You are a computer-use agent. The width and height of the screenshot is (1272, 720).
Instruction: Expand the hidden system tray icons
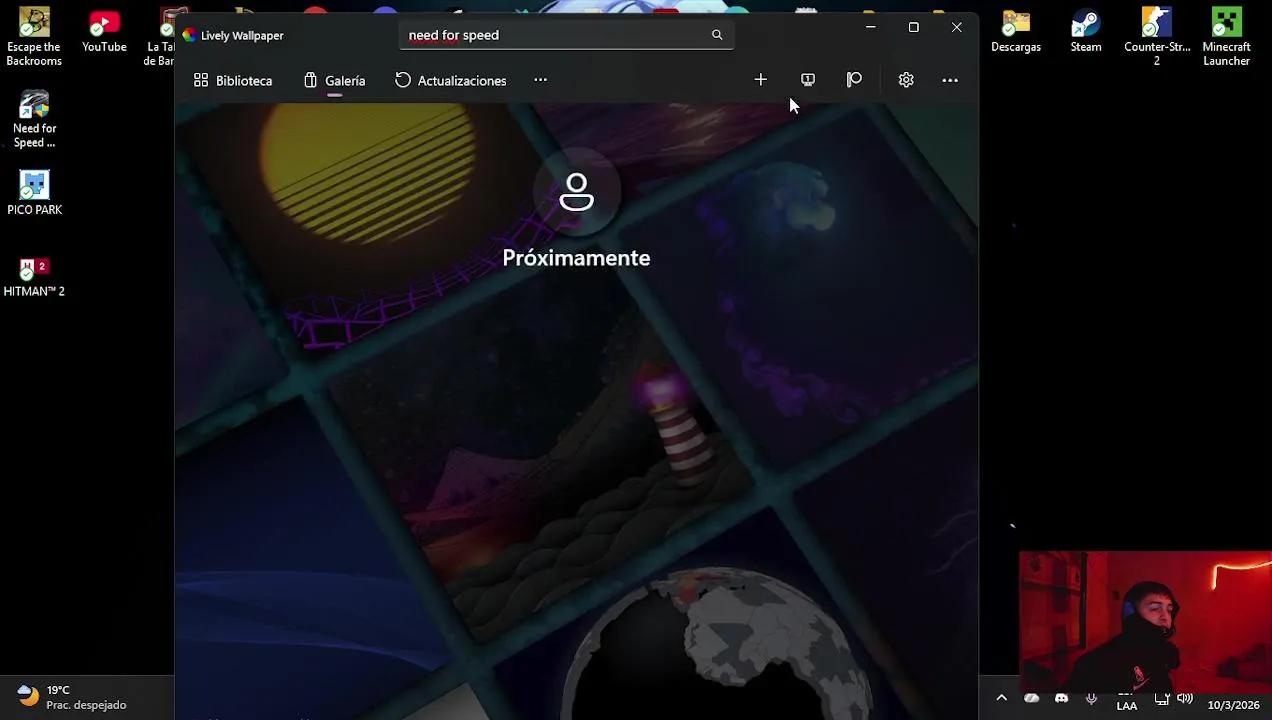[1001, 698]
